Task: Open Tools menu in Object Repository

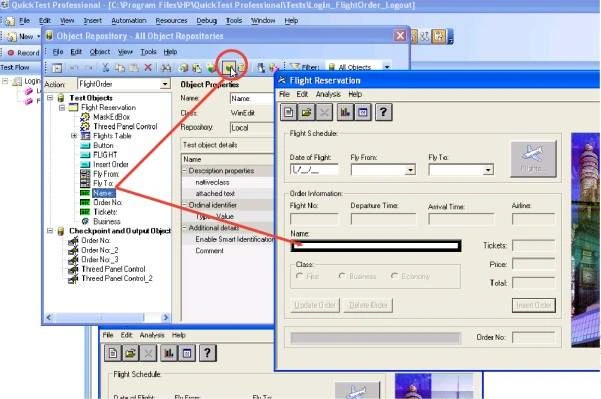Action: pos(148,52)
